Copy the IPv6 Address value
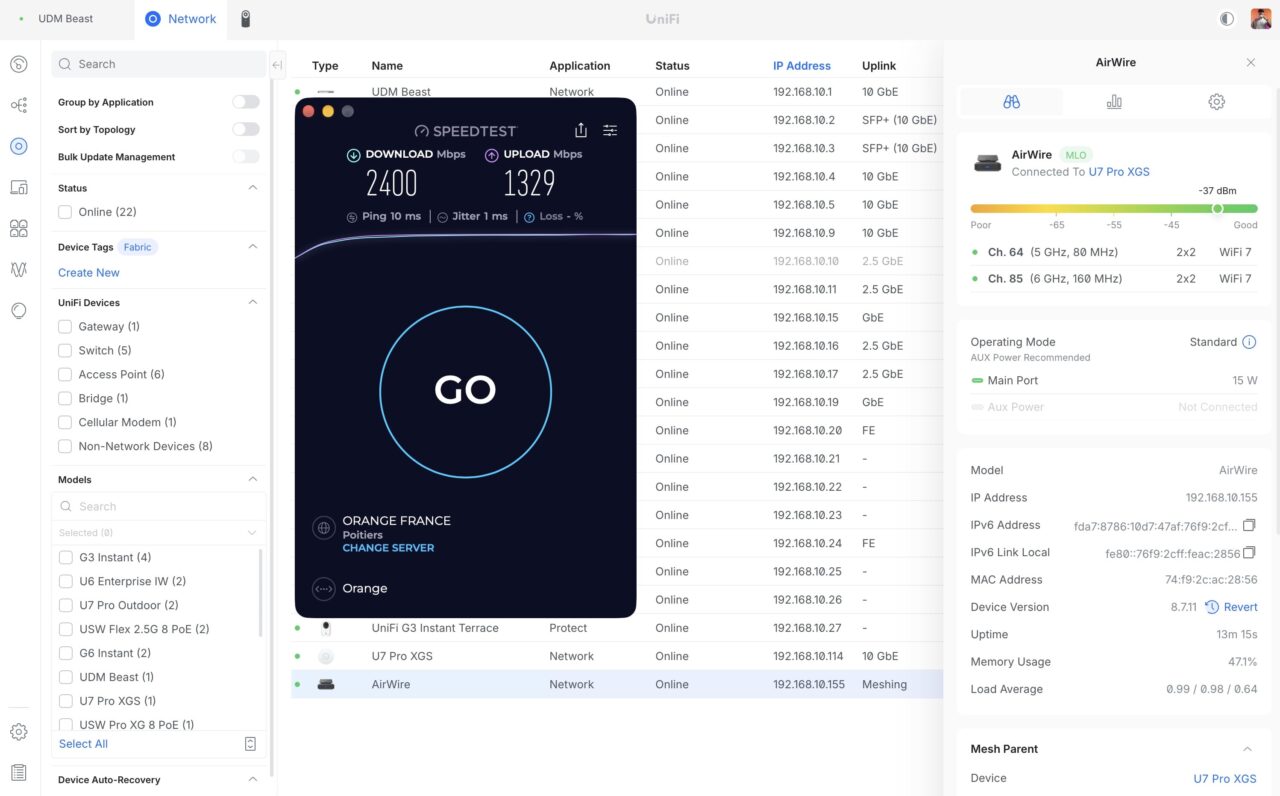1280x796 pixels. click(x=1249, y=525)
